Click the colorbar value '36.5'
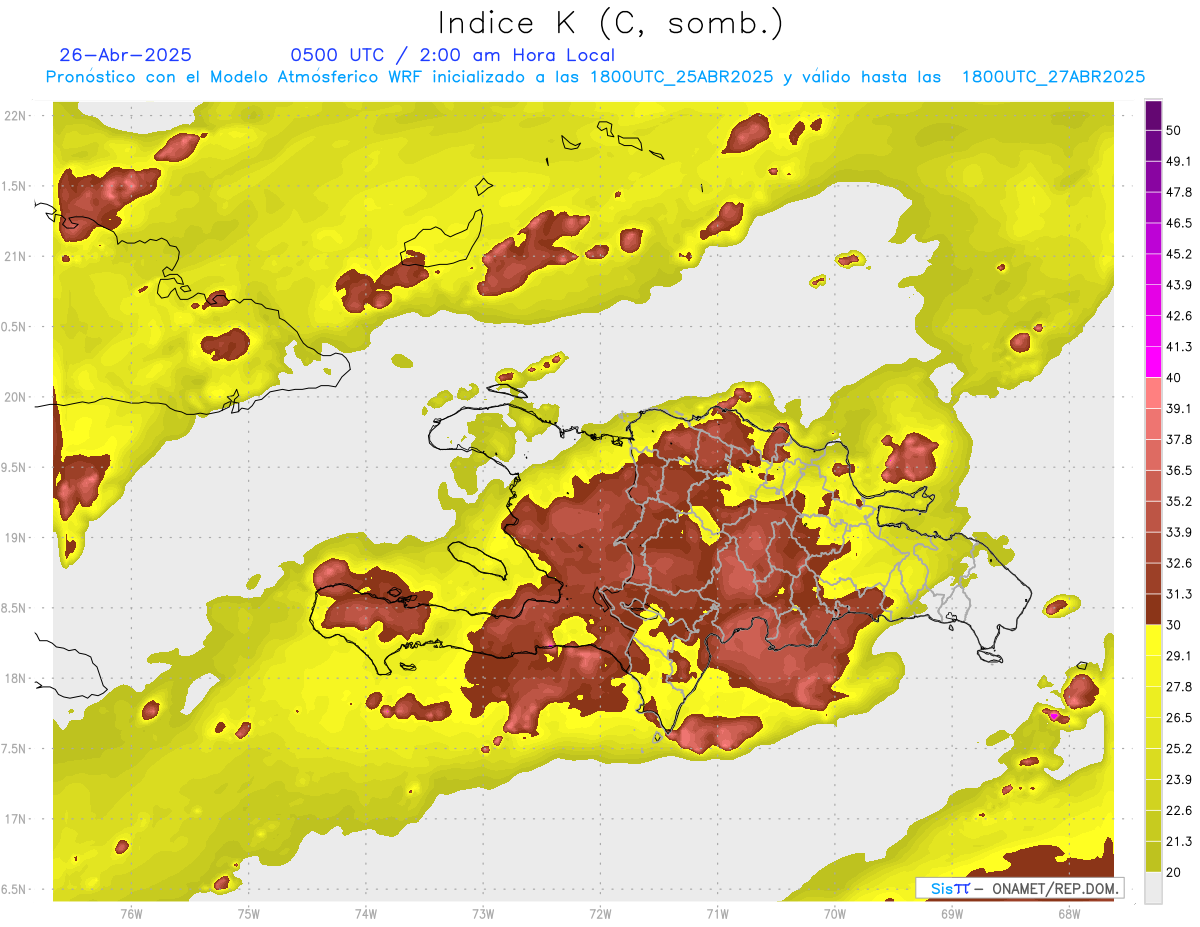The width and height of the screenshot is (1200, 927). click(1178, 471)
